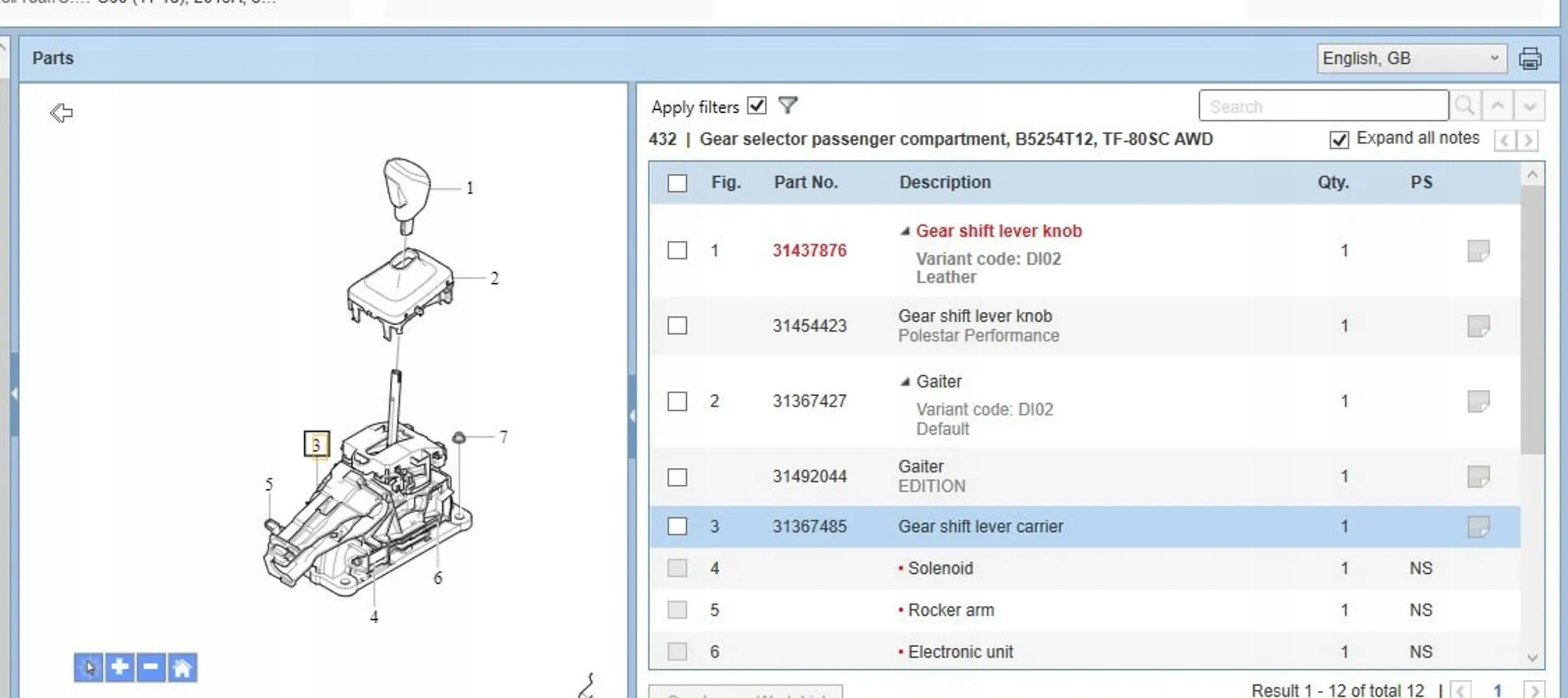Viewport: 1568px width, 698px height.
Task: Collapse the Gear shift lever knob notes
Action: coord(904,231)
